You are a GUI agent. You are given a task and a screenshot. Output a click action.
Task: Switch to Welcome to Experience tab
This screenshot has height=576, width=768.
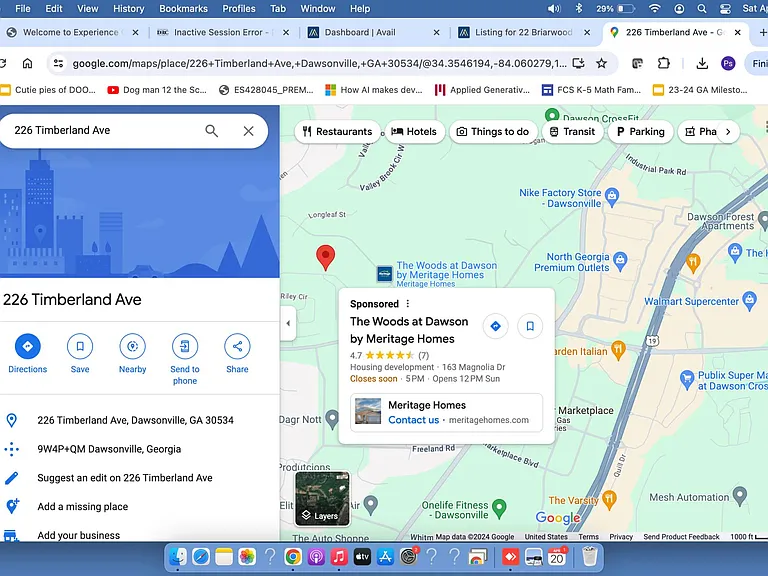pyautogui.click(x=72, y=32)
